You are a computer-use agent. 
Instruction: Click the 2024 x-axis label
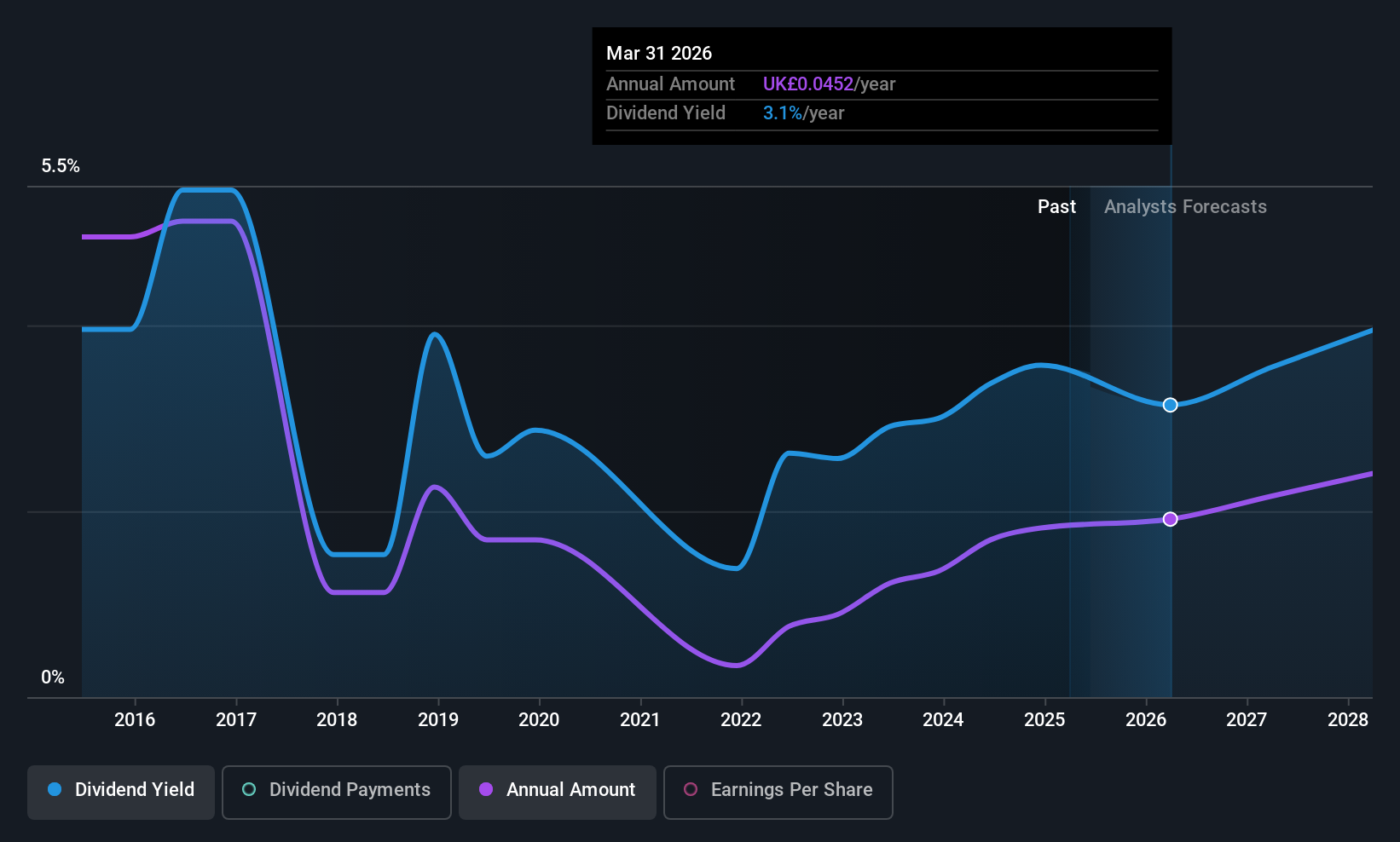click(x=943, y=720)
